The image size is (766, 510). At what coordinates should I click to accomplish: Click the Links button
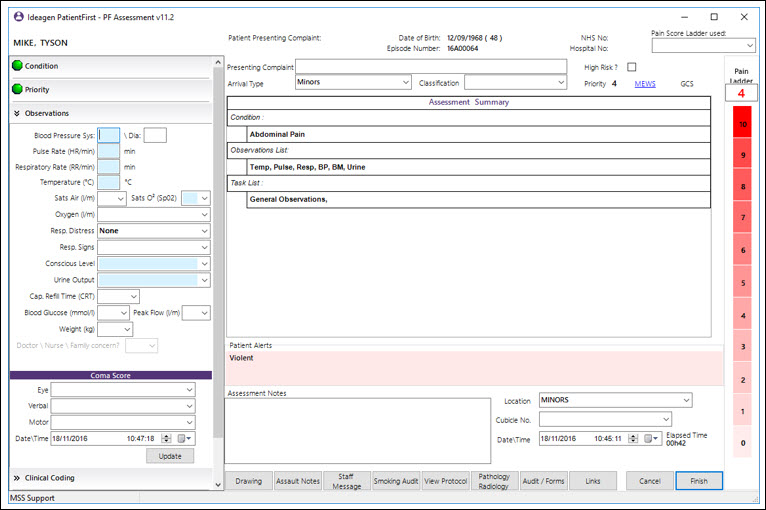(x=593, y=481)
